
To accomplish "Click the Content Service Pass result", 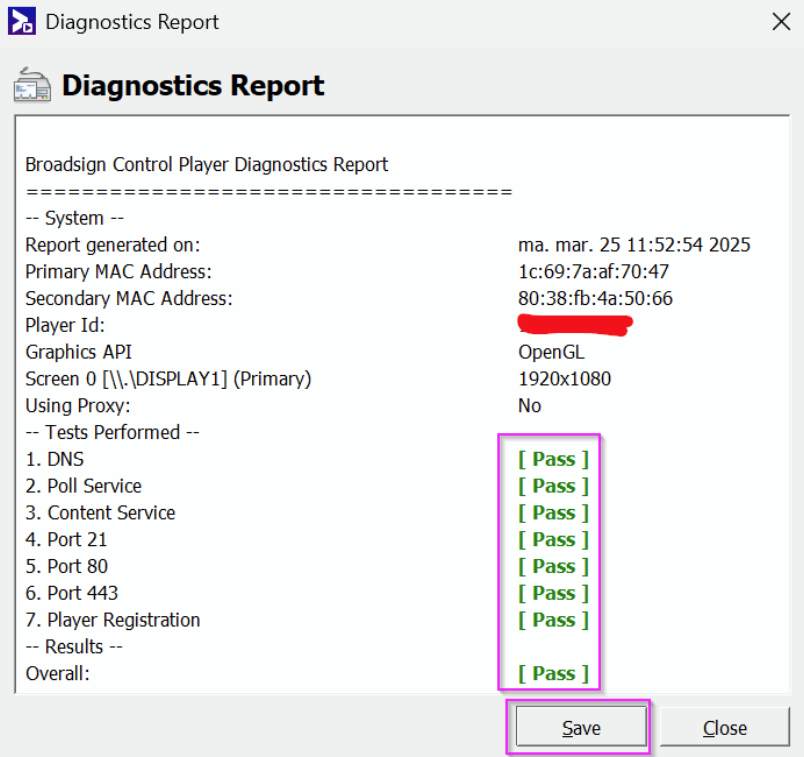I will [553, 513].
